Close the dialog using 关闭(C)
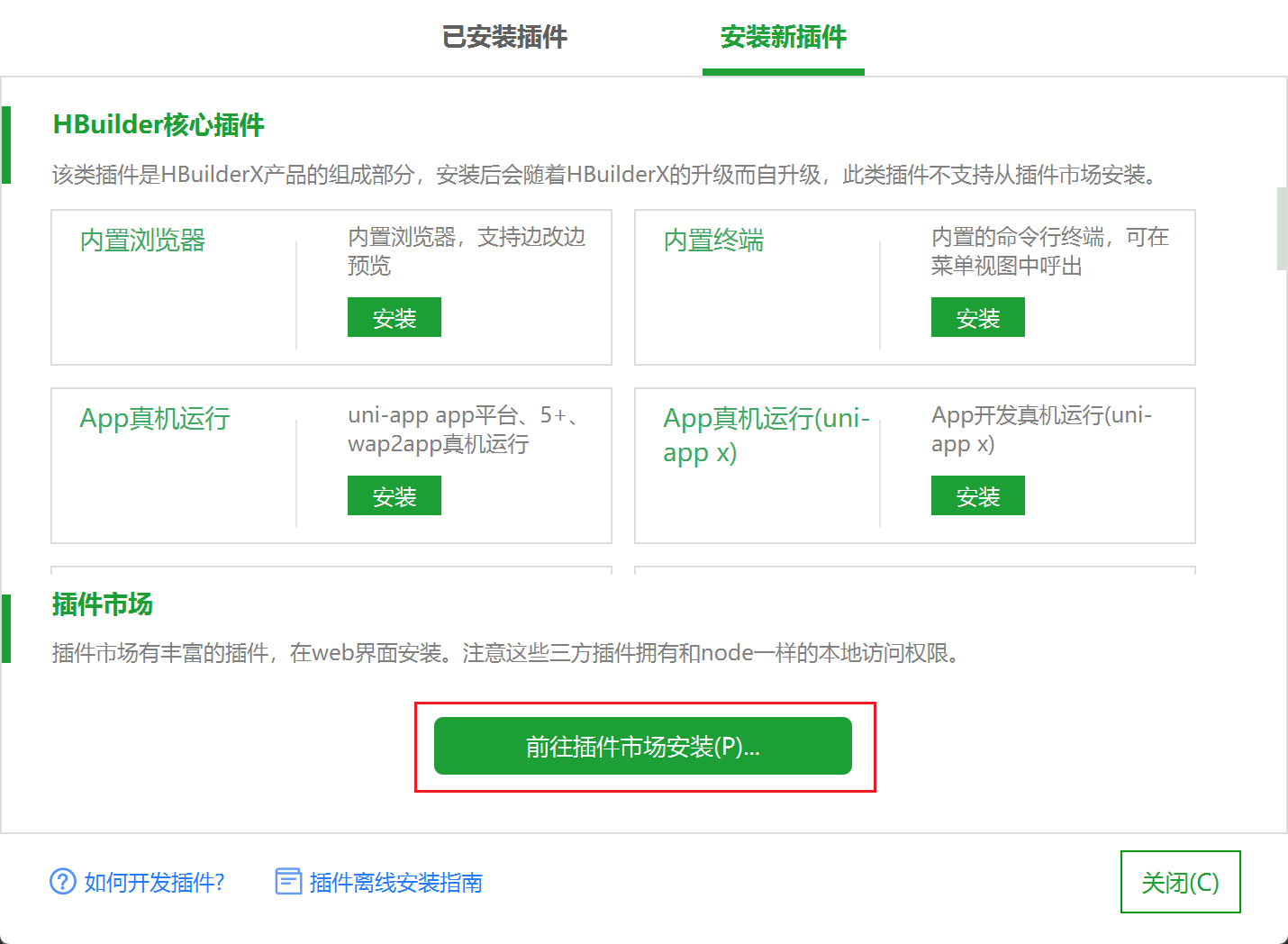The width and height of the screenshot is (1288, 944). 1180,883
